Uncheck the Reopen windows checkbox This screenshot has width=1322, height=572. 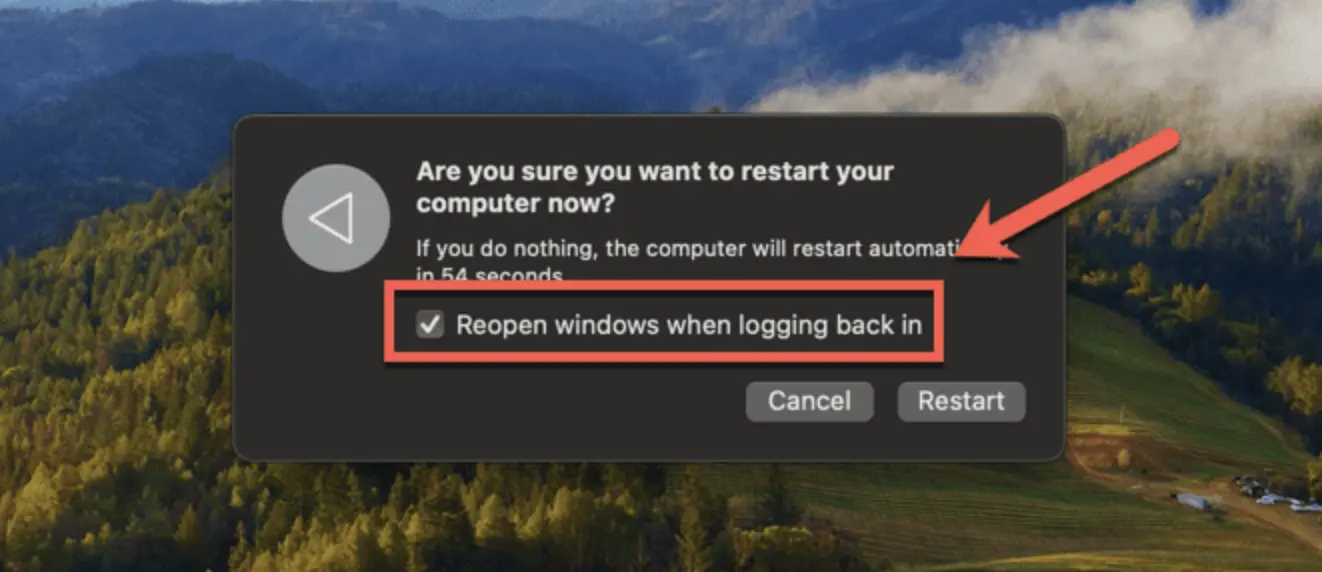(430, 324)
